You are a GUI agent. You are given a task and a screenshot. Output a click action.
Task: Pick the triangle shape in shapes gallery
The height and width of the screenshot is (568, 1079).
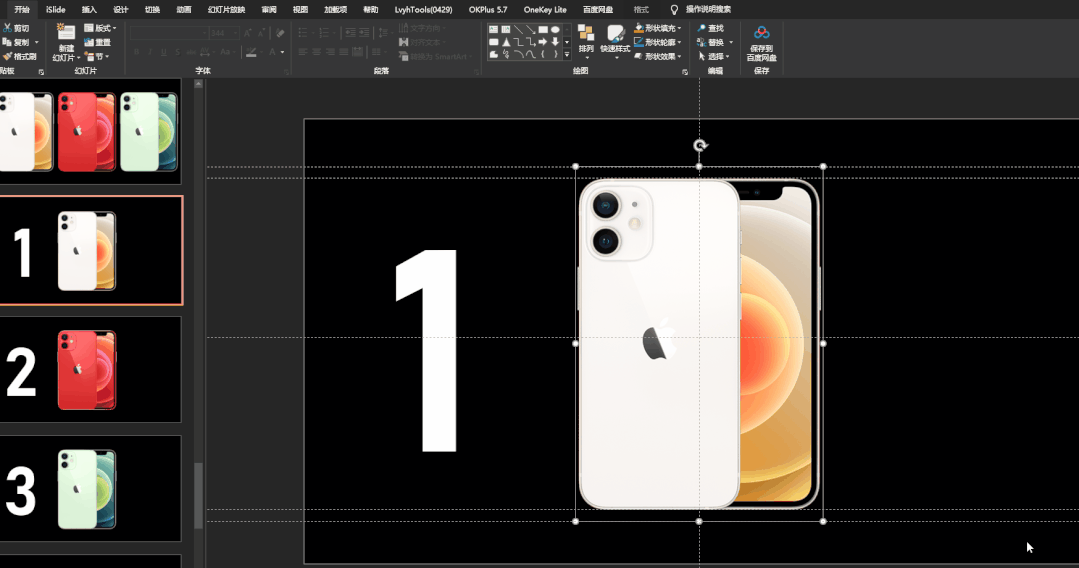pyautogui.click(x=506, y=42)
